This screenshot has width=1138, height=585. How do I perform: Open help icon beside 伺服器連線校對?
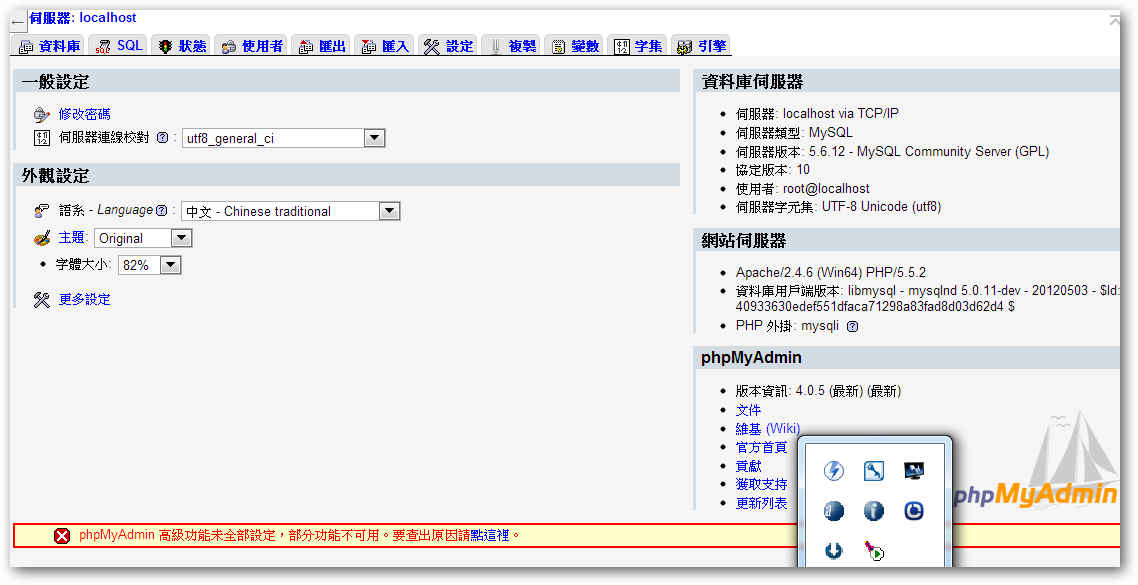162,139
